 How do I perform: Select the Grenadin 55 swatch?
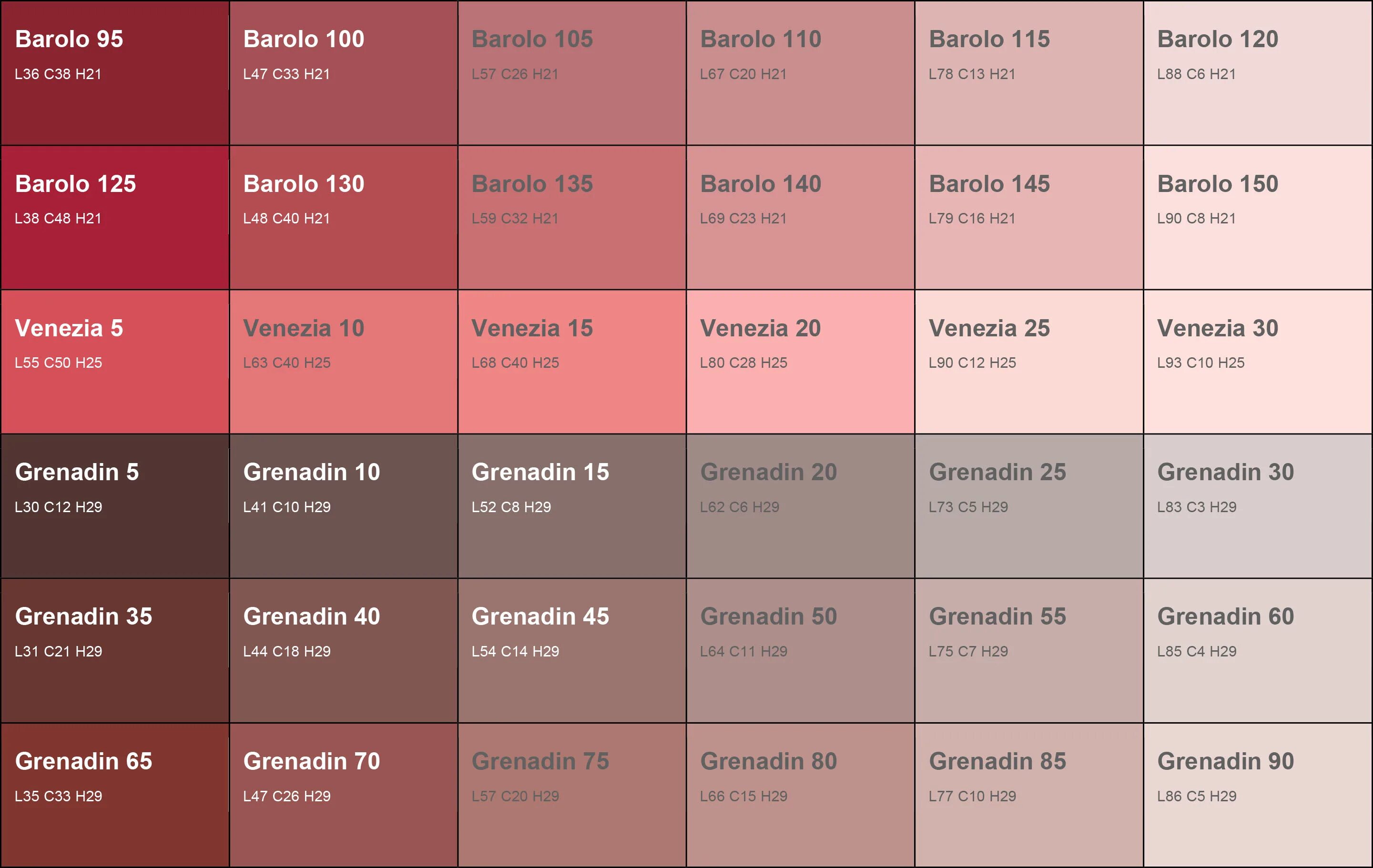click(1029, 651)
